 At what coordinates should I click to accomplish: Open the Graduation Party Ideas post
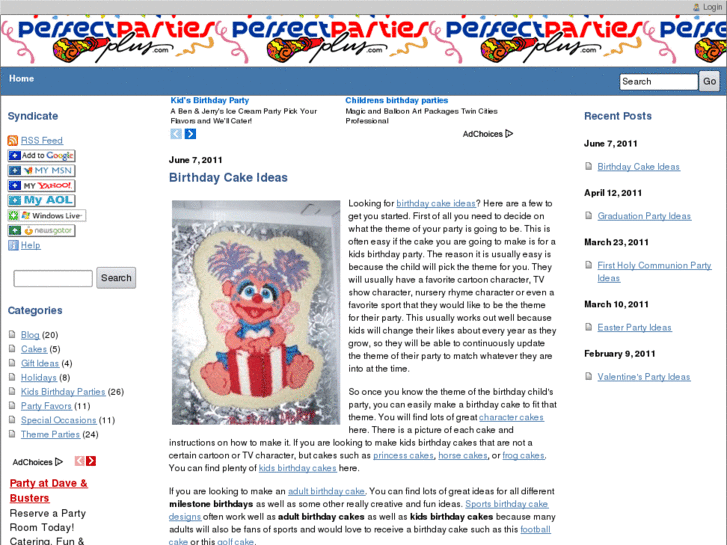coord(644,216)
